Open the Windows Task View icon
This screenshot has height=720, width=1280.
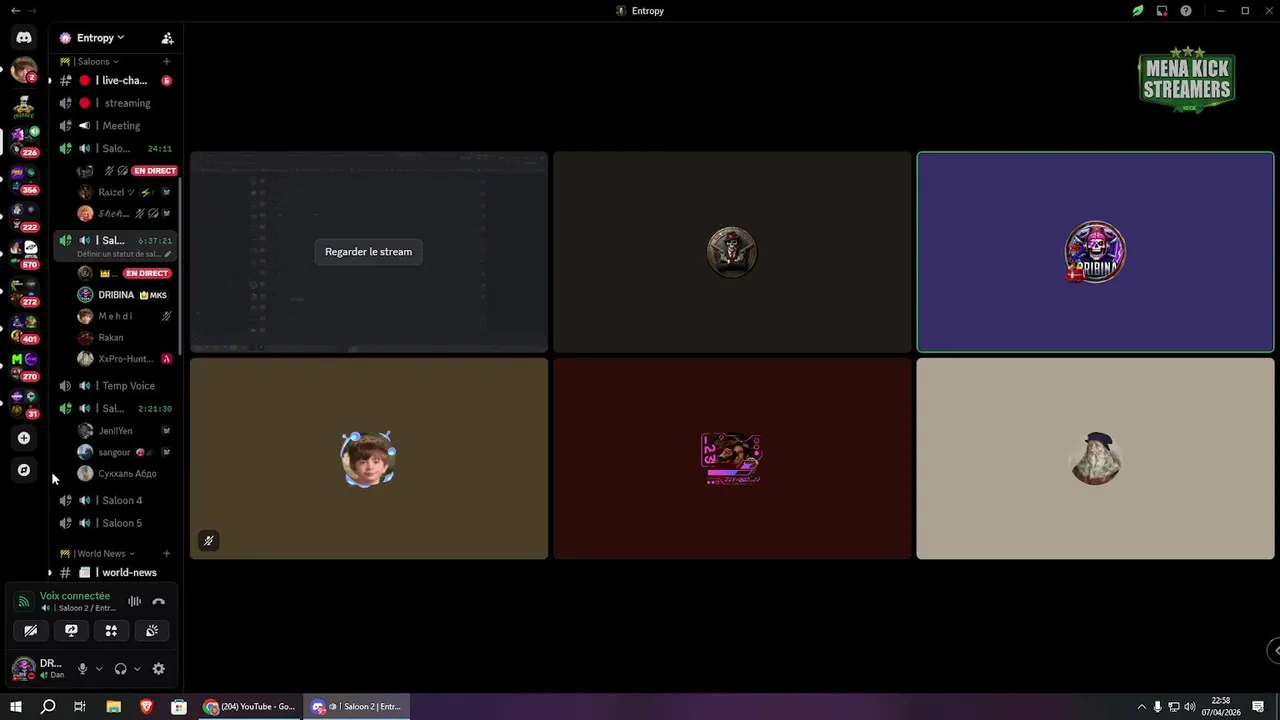tap(80, 707)
